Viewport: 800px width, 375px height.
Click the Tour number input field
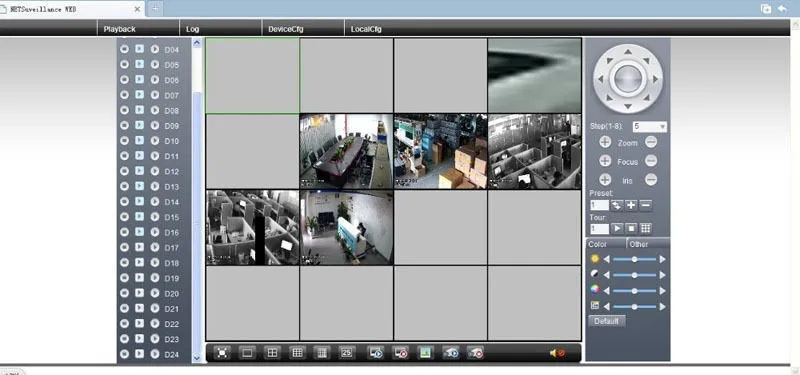point(599,229)
